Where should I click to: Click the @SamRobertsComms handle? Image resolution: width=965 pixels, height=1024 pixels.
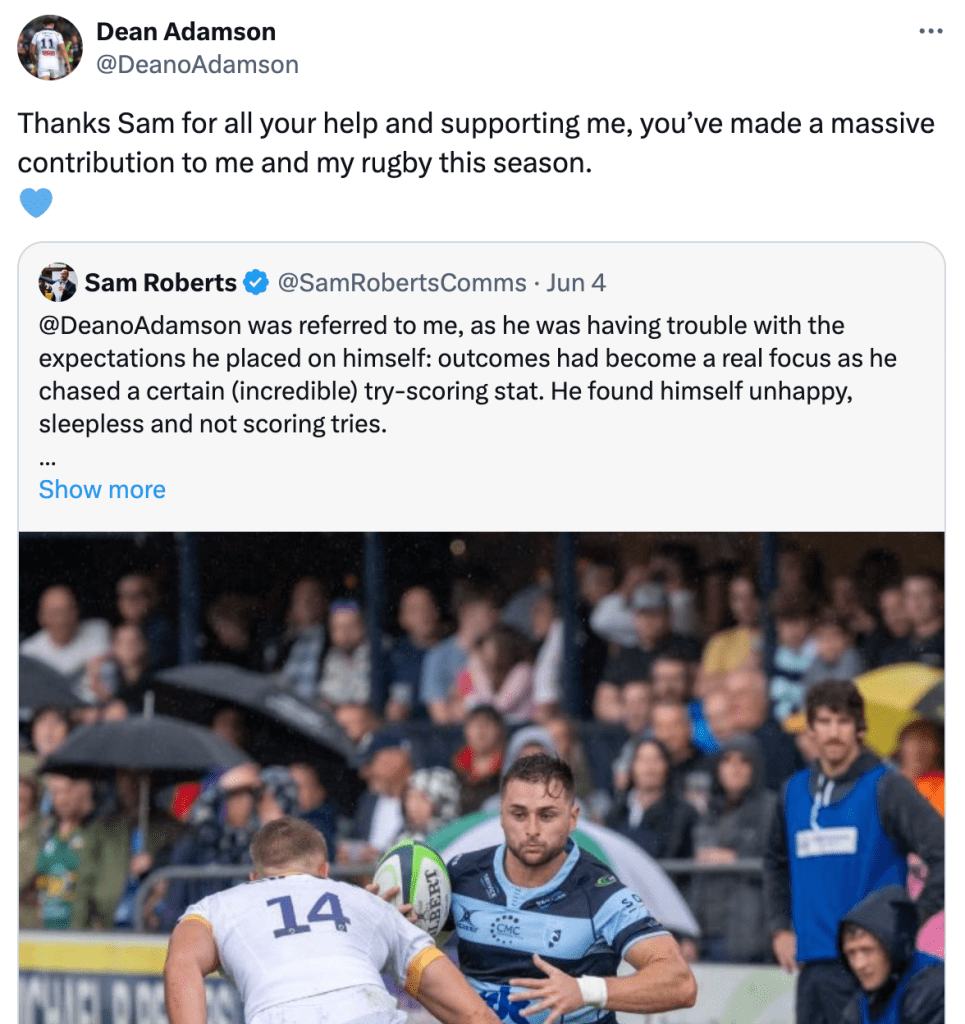pyautogui.click(x=401, y=283)
